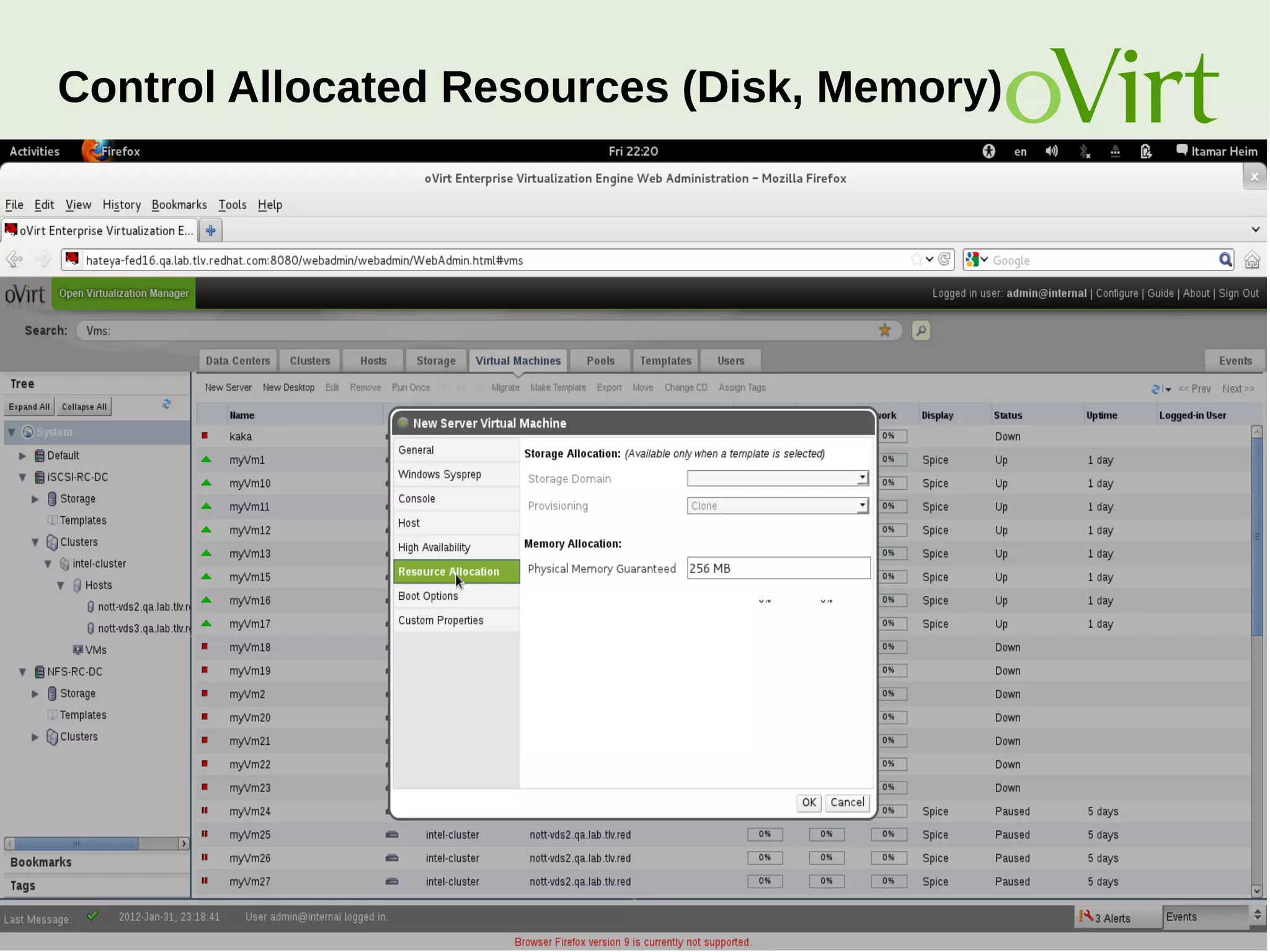Click the page reload icon in address bar

944,259
